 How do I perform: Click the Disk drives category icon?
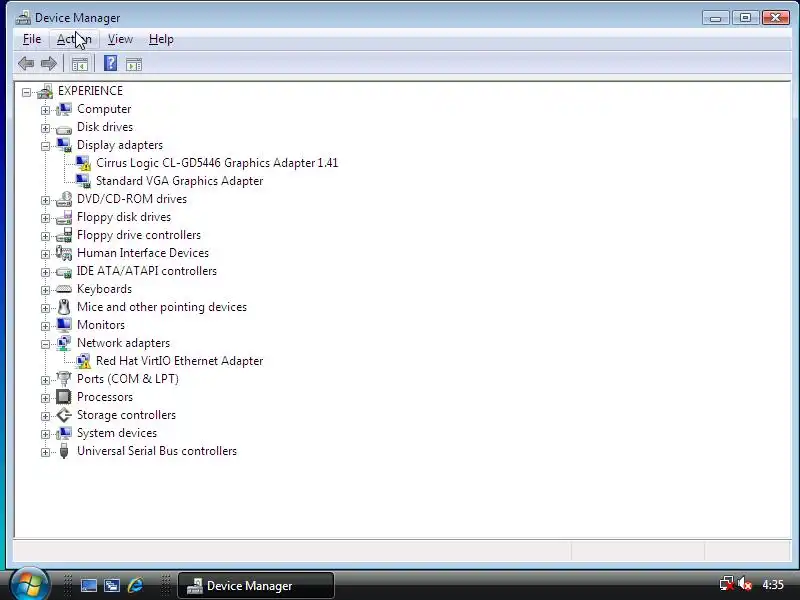pos(64,128)
